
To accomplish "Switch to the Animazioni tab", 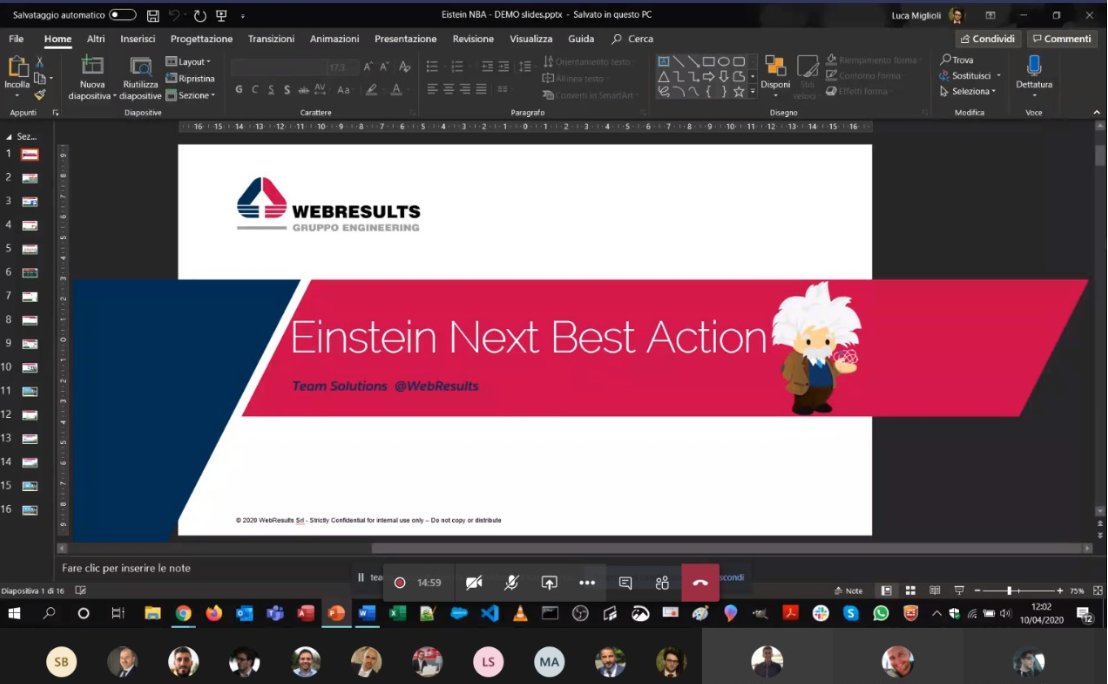I will 334,39.
